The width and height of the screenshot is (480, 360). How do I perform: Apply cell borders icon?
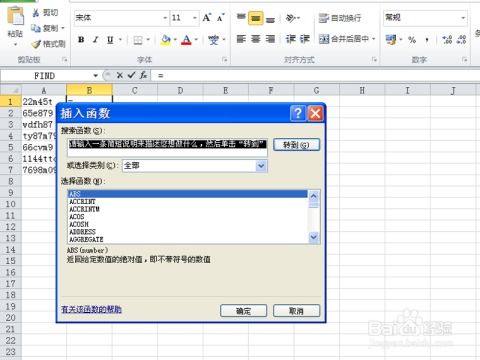(138, 40)
